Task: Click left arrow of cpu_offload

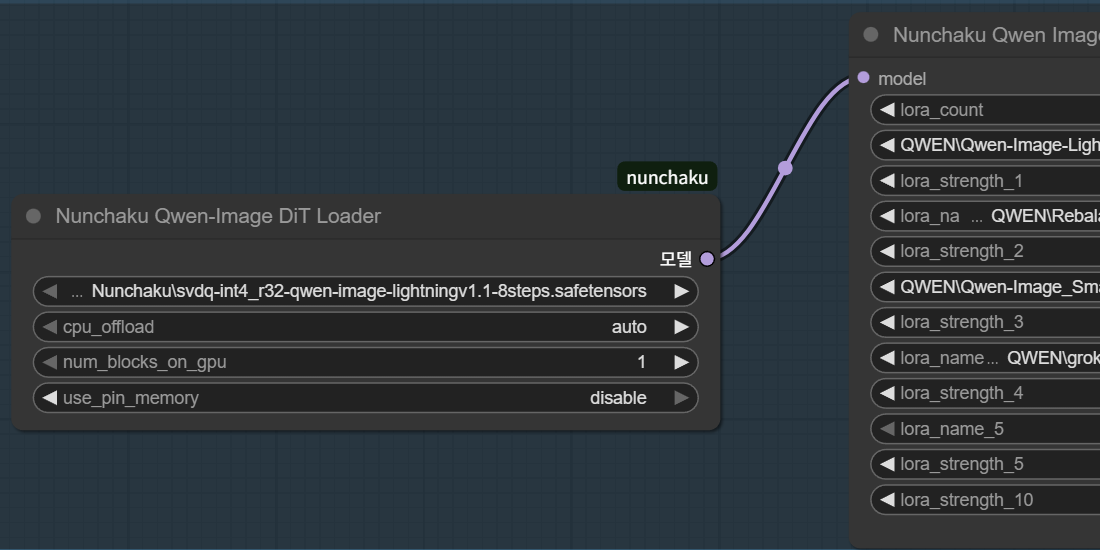Action: 50,327
